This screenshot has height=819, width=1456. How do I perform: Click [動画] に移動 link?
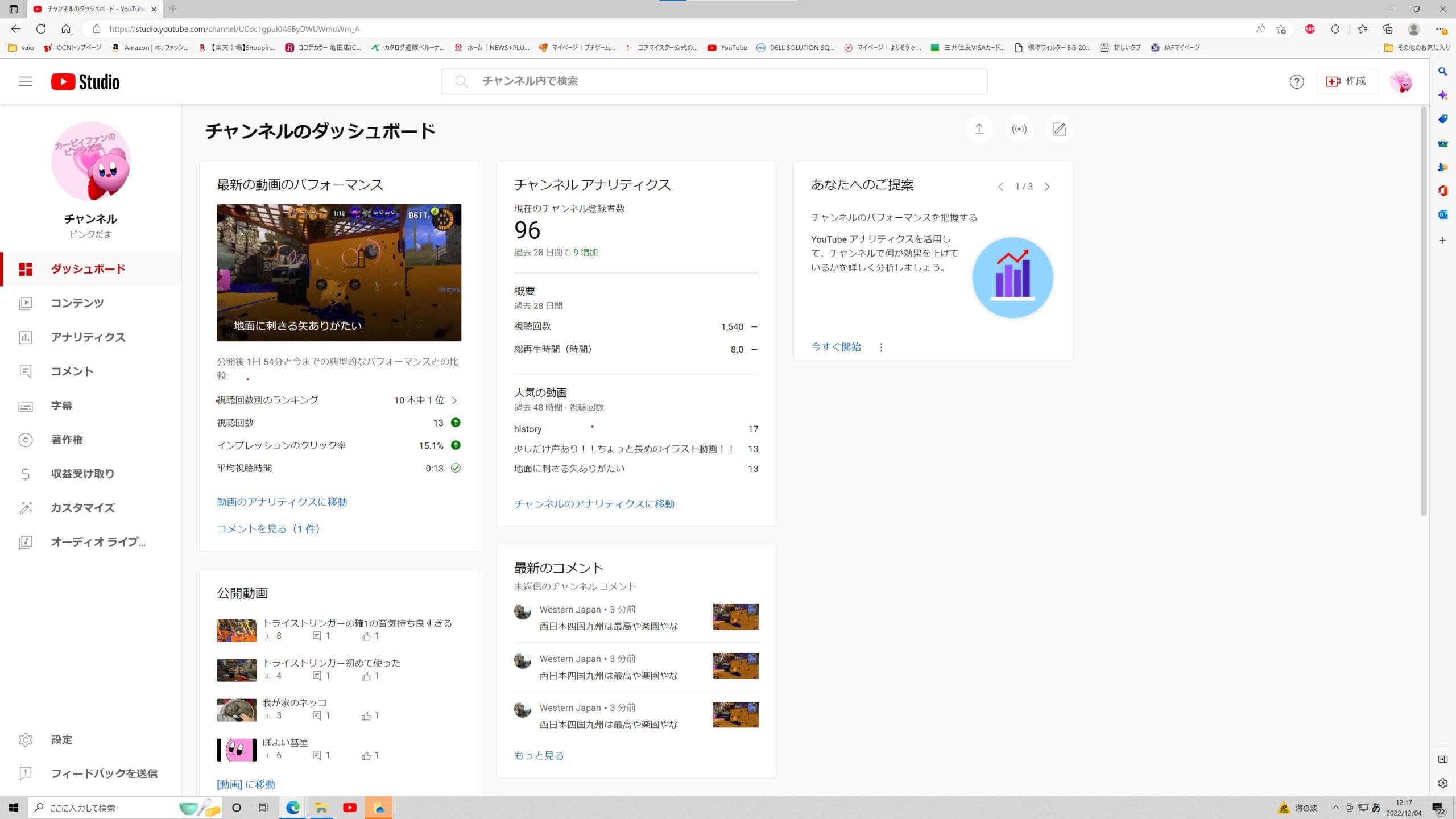pos(246,785)
